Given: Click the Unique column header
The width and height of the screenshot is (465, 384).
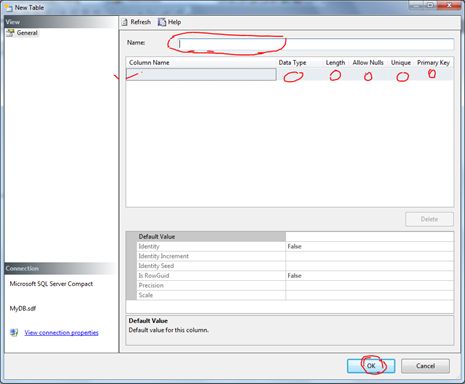Looking at the screenshot, I should [401, 63].
